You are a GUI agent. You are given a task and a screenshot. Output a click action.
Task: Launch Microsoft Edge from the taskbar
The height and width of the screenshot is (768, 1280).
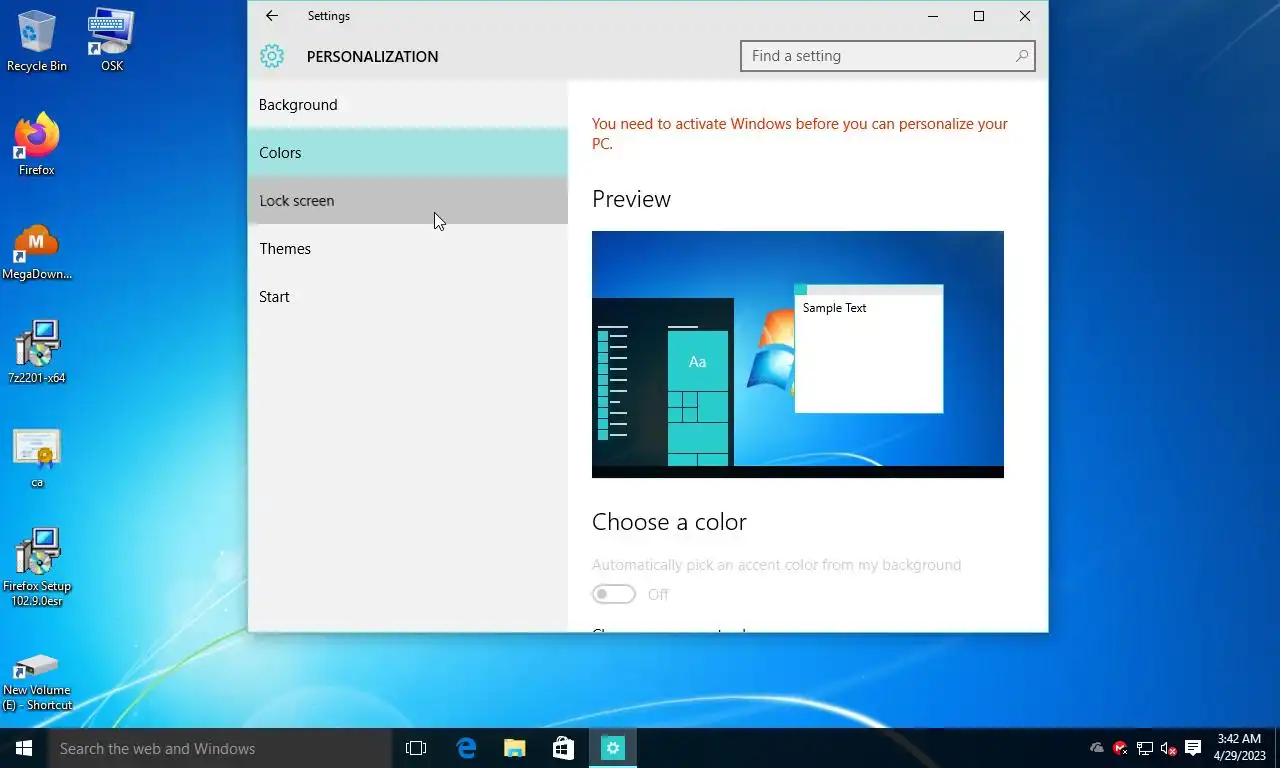(x=466, y=748)
